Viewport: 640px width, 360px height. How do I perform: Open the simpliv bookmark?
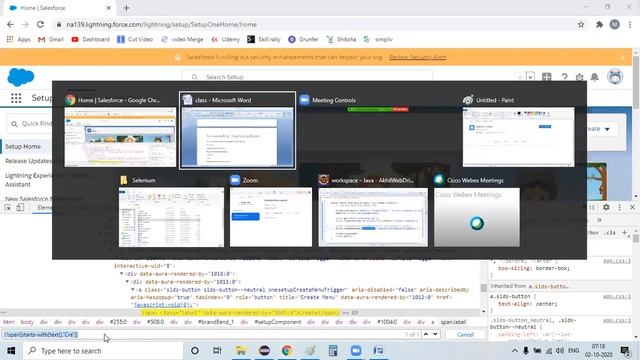tap(378, 39)
